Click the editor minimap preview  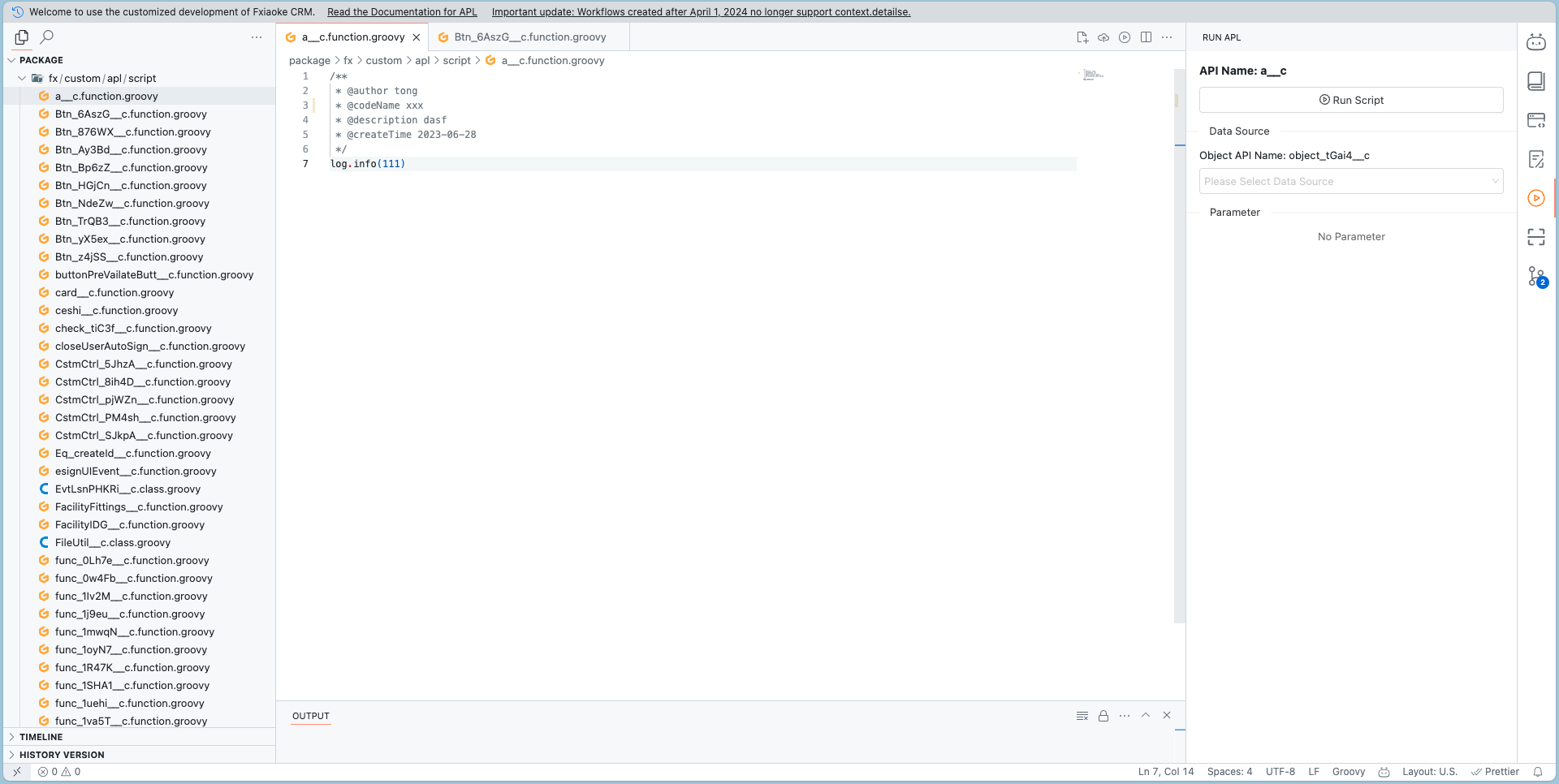point(1093,75)
